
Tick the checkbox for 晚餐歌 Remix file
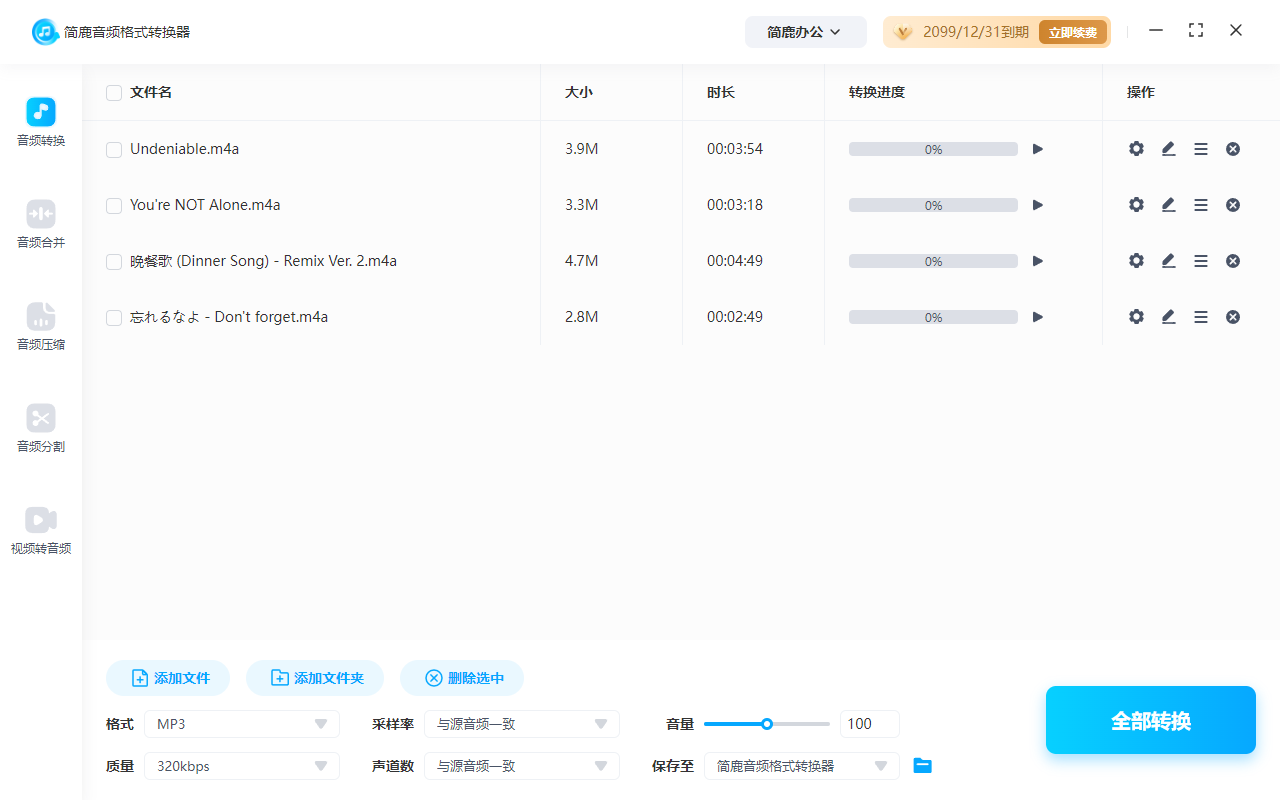[113, 261]
